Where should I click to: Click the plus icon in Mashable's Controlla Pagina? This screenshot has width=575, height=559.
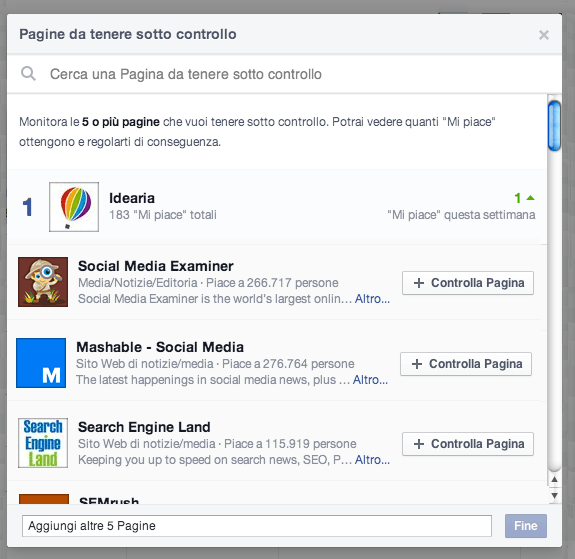[417, 364]
